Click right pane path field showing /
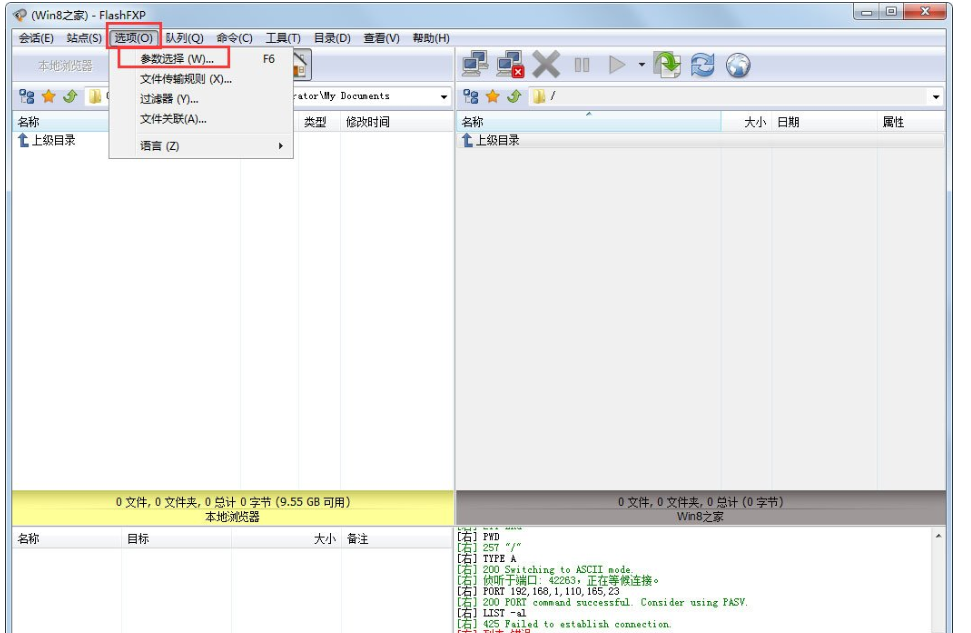 tap(738, 97)
